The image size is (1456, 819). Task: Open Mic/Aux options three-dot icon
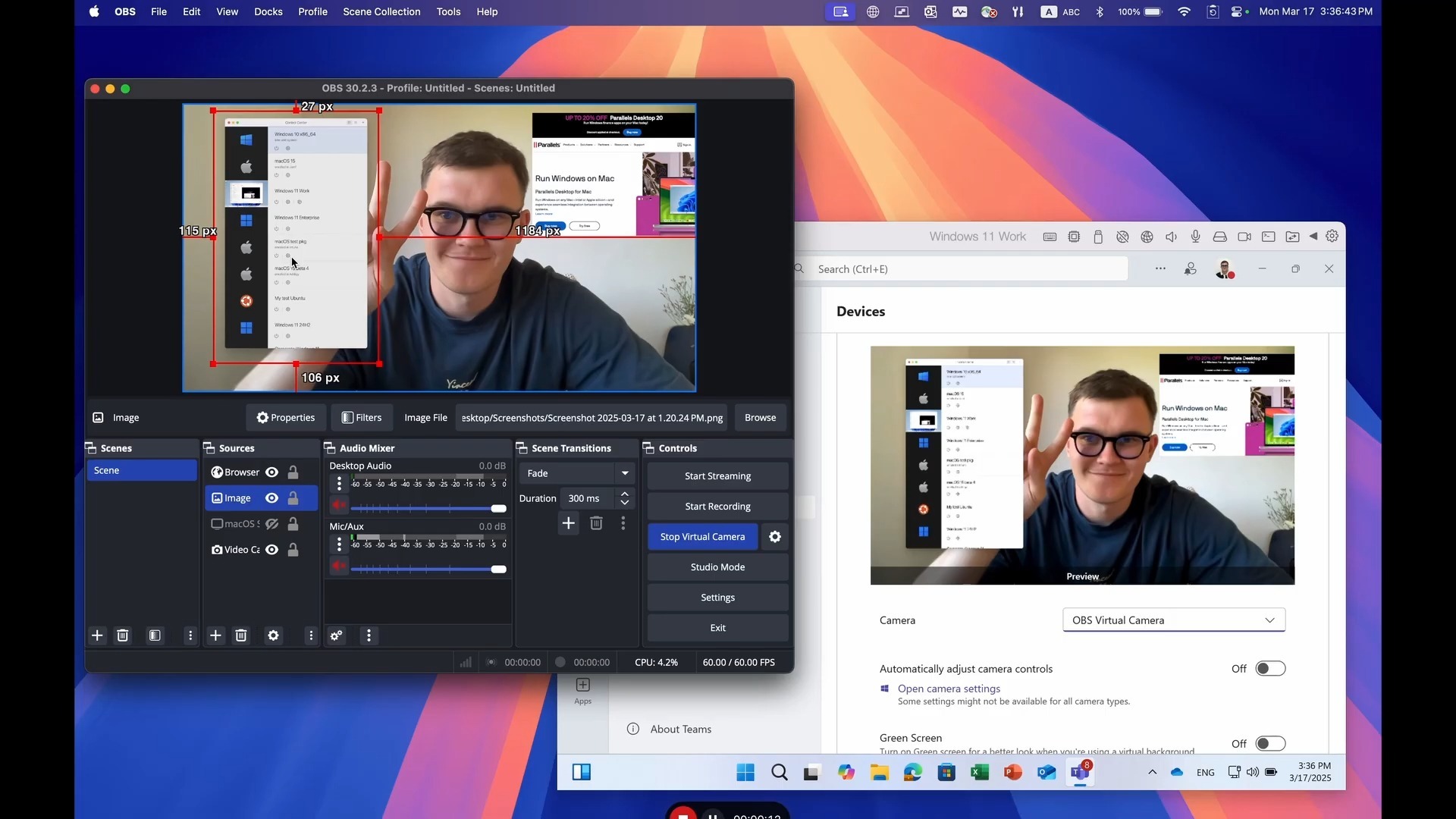tap(339, 544)
